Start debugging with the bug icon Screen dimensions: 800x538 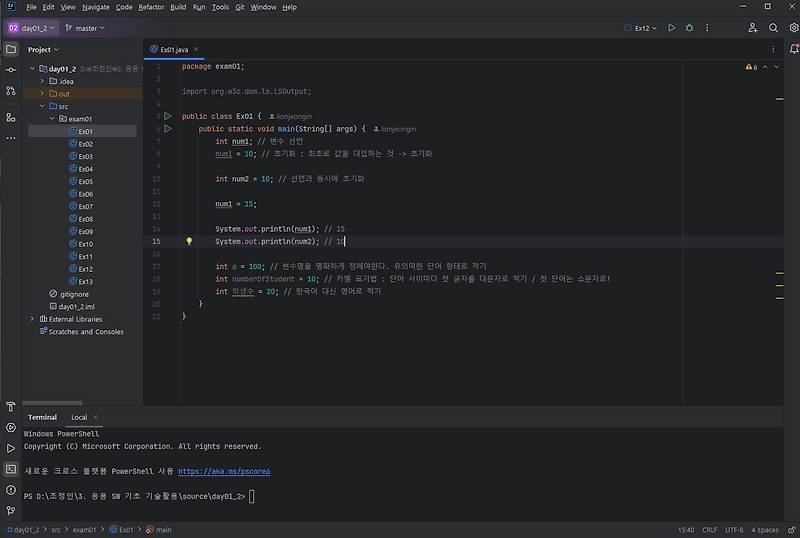(x=689, y=28)
